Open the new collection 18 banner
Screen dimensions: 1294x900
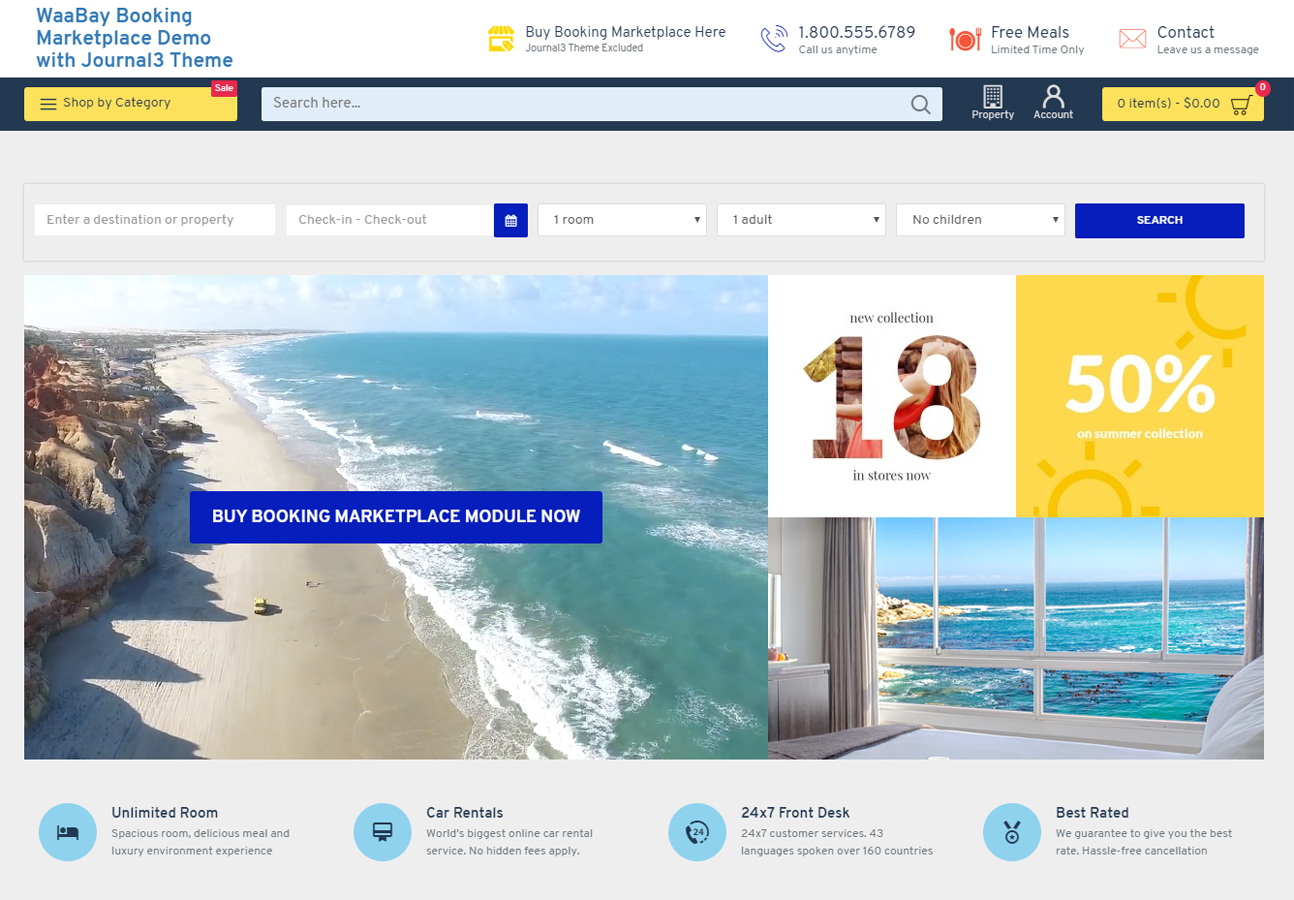pyautogui.click(x=892, y=396)
